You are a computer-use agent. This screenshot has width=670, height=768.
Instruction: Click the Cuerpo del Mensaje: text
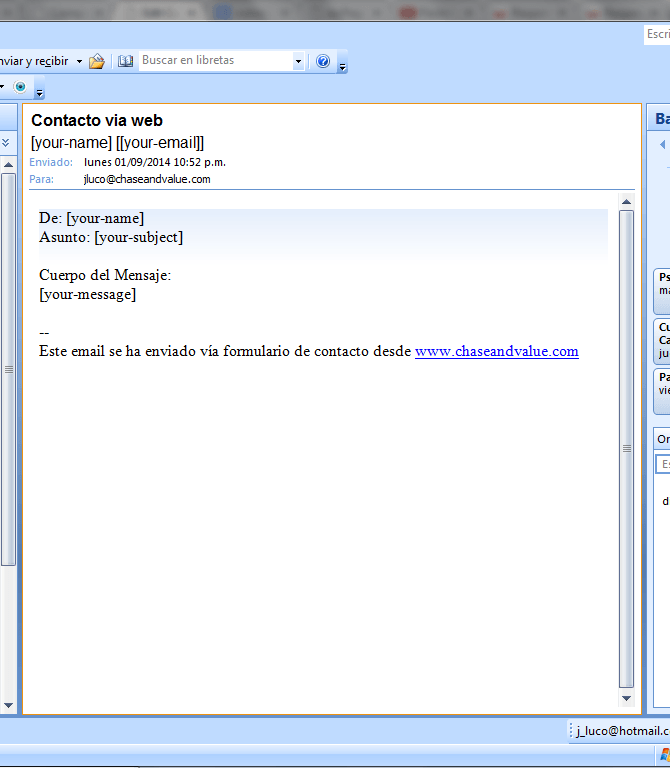point(105,275)
